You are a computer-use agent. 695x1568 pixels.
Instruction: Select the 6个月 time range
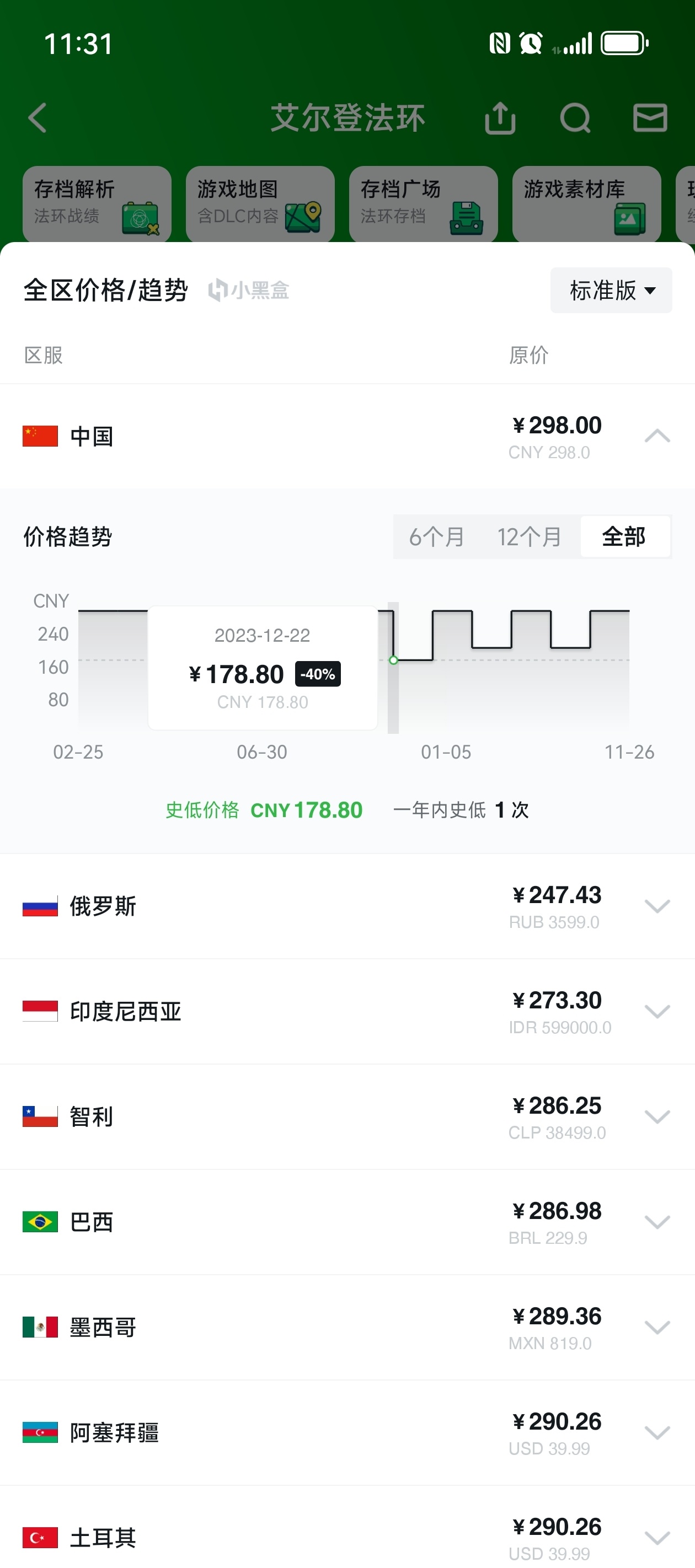pyautogui.click(x=436, y=536)
